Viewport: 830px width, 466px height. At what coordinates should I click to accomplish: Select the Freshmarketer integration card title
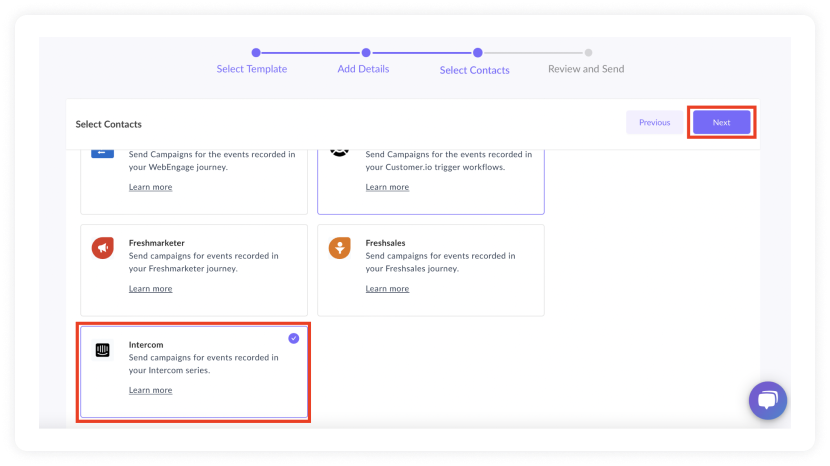coord(157,243)
